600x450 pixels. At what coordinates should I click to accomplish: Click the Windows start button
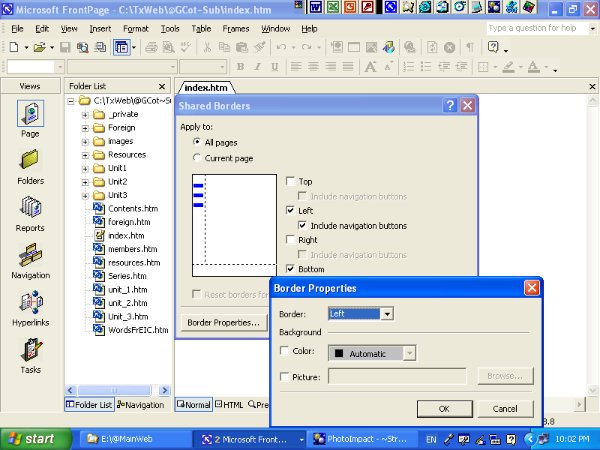click(x=34, y=439)
